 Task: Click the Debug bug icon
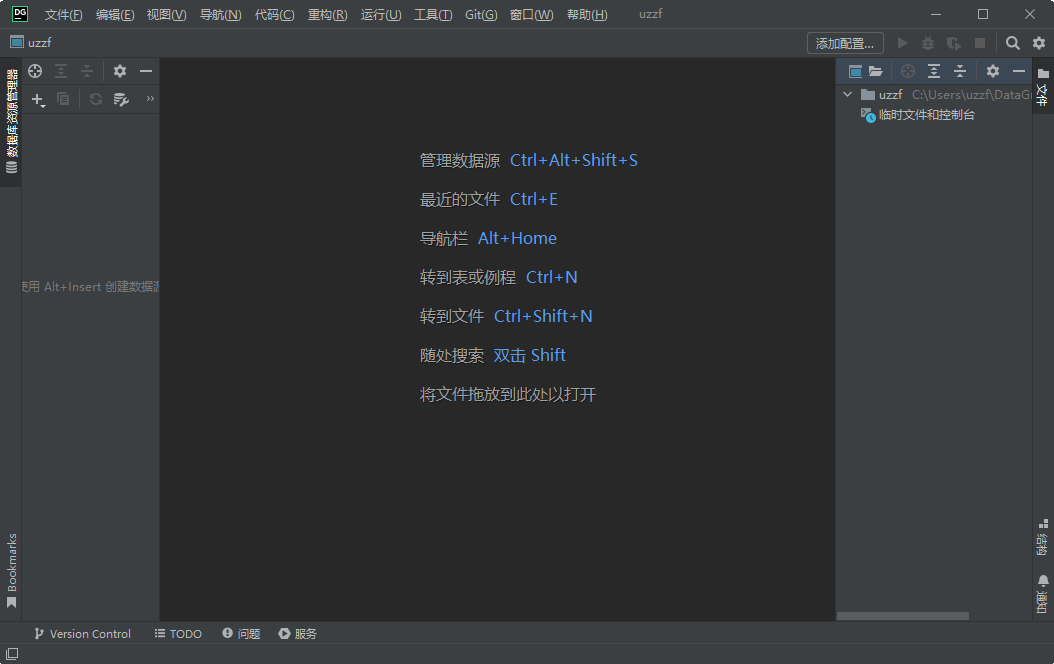928,43
